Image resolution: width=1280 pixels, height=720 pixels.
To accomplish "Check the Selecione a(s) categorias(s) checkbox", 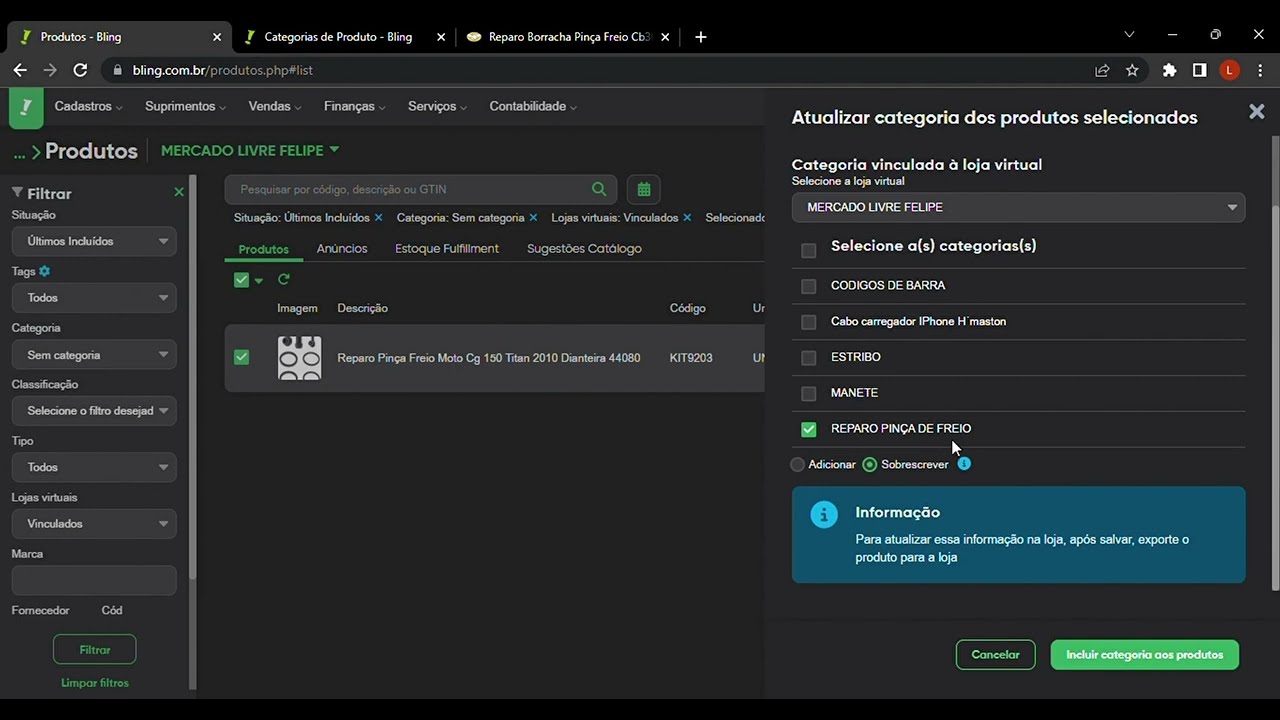I will (809, 250).
